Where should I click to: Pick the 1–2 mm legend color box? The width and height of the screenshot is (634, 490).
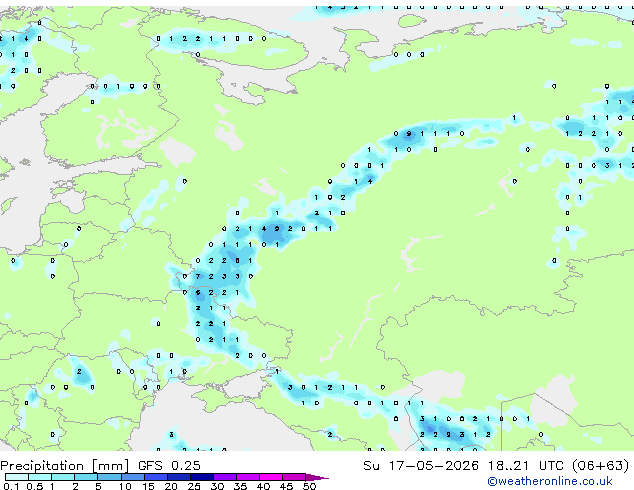click(x=63, y=477)
